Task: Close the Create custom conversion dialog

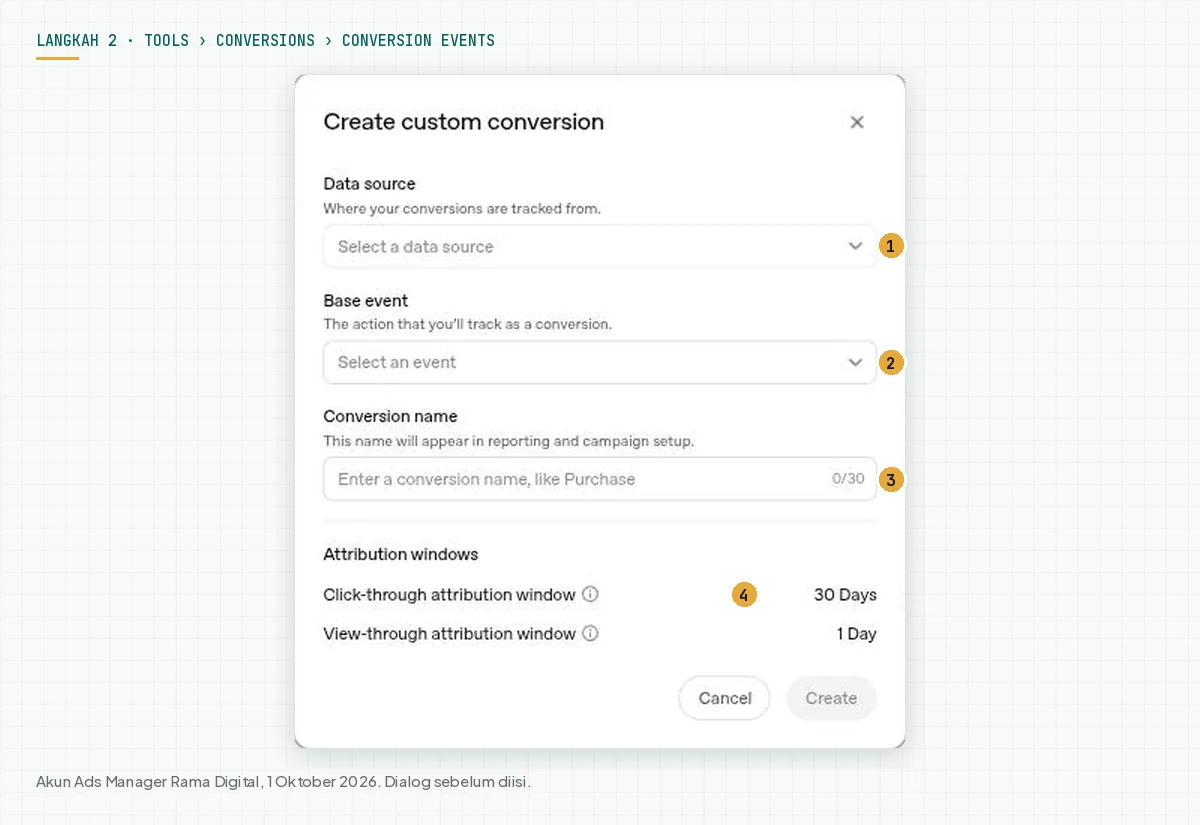Action: click(857, 122)
